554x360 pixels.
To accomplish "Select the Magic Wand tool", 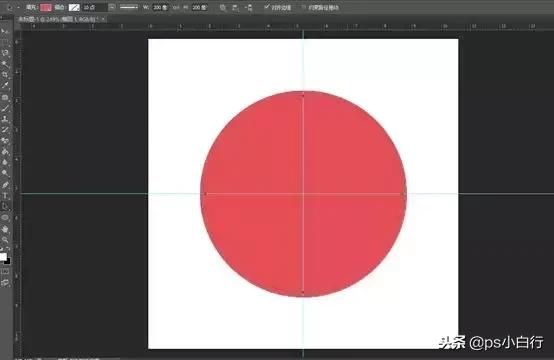I will pos(5,64).
